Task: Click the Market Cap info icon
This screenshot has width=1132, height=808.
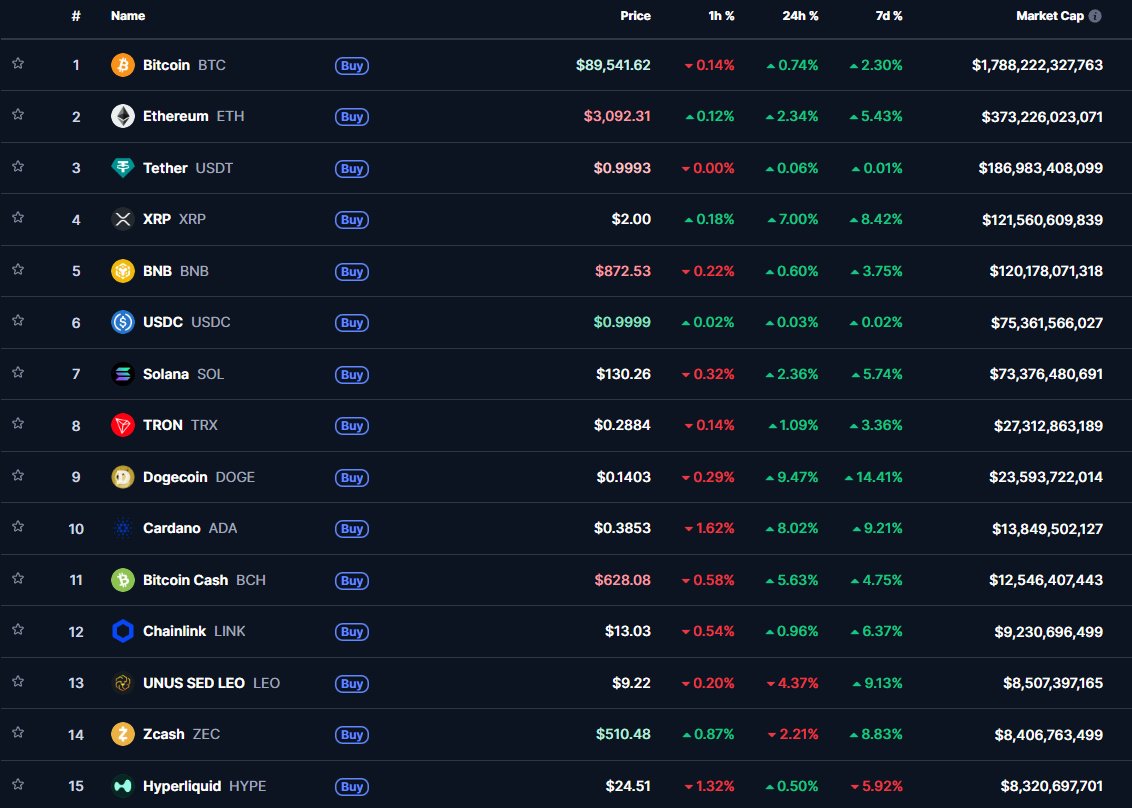Action: pyautogui.click(x=1095, y=16)
